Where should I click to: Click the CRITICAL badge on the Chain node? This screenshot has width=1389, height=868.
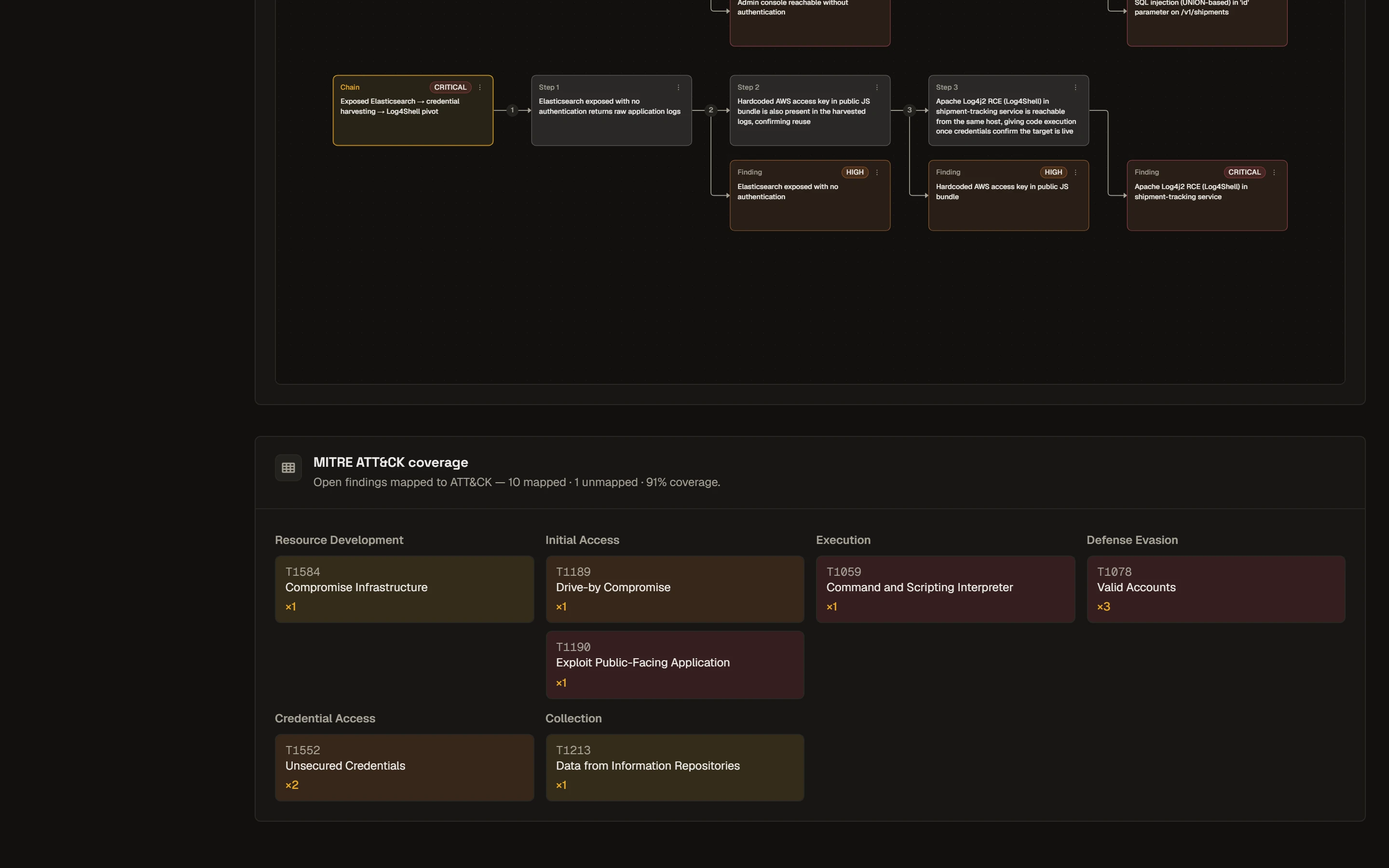450,87
